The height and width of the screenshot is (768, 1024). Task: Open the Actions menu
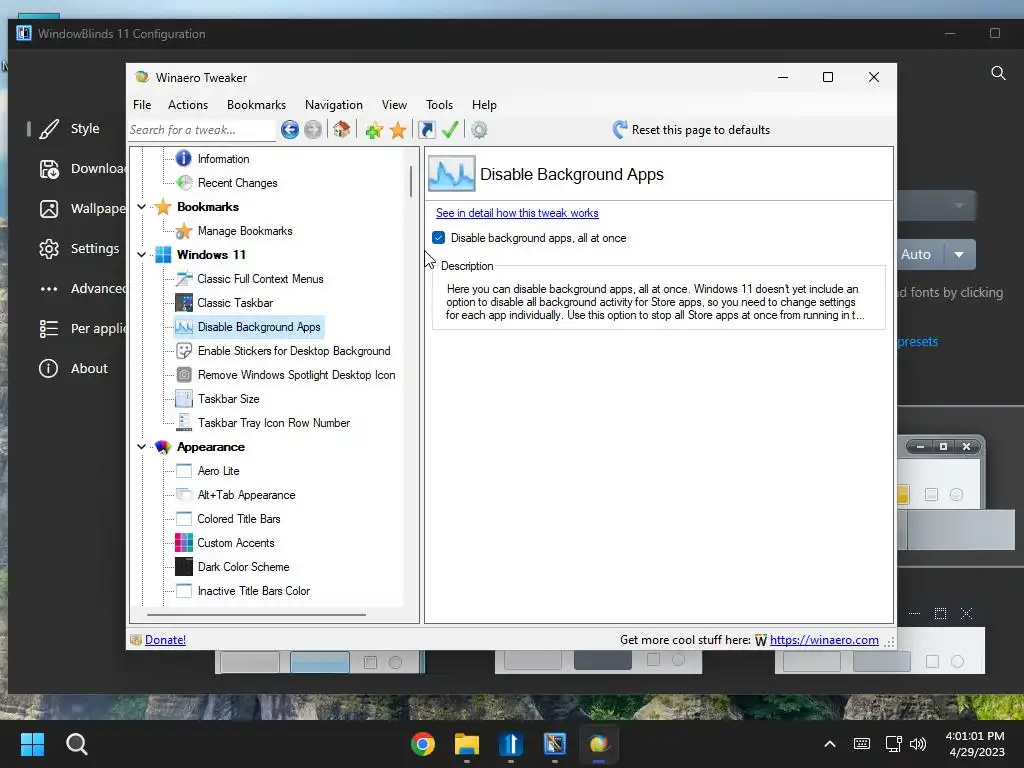click(x=187, y=104)
